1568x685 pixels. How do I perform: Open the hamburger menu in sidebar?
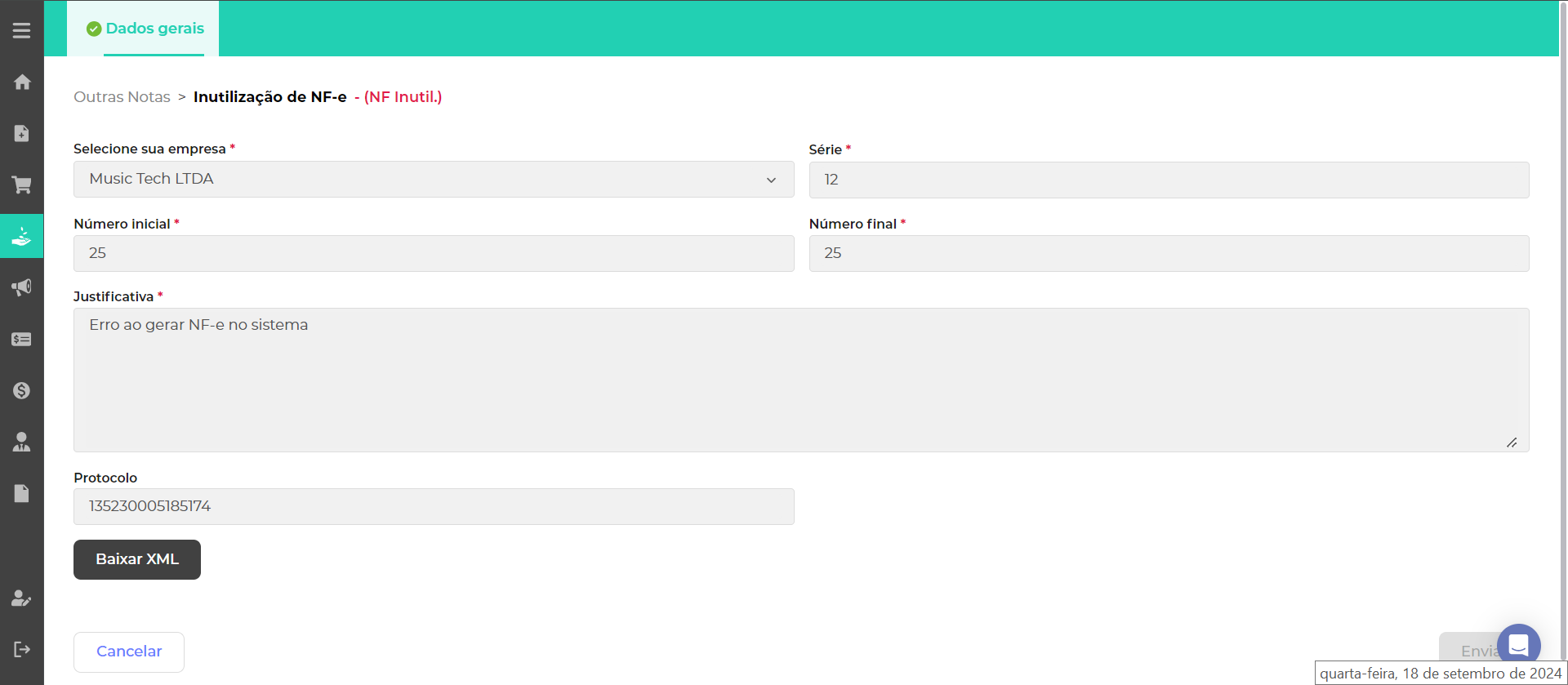(22, 30)
